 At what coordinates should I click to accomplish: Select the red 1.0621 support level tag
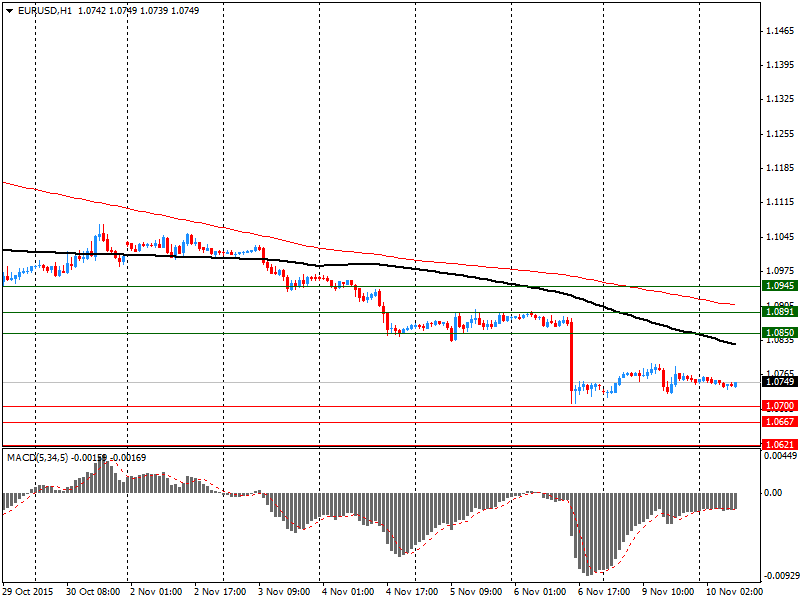[x=780, y=444]
